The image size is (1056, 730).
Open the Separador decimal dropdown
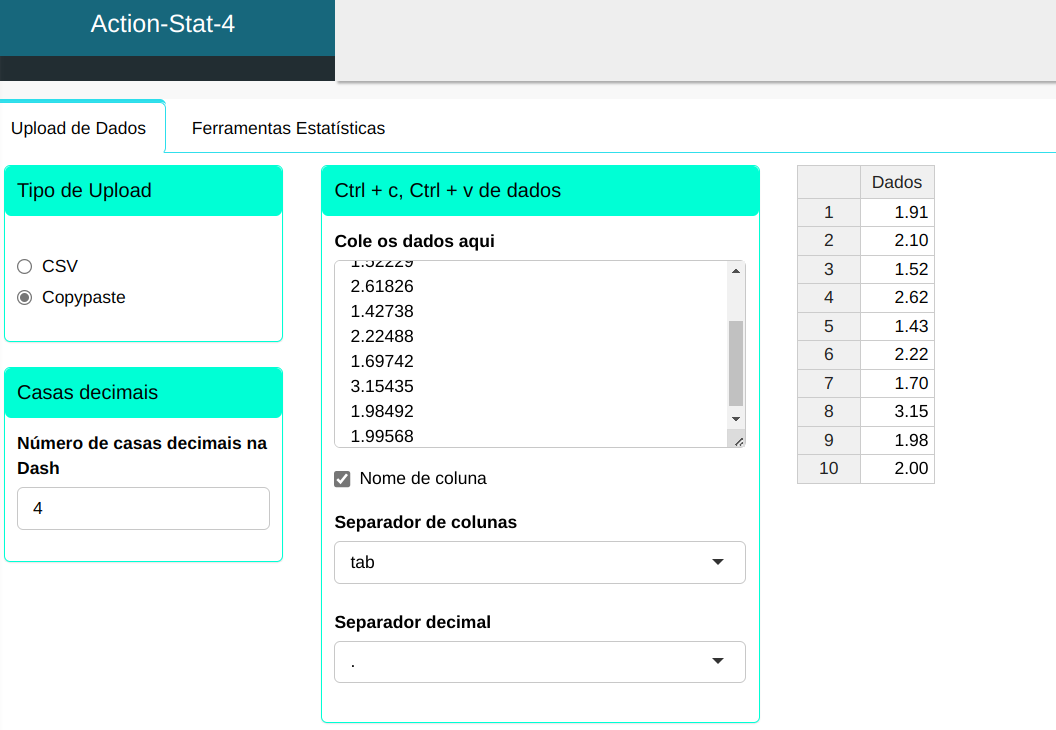click(x=540, y=662)
